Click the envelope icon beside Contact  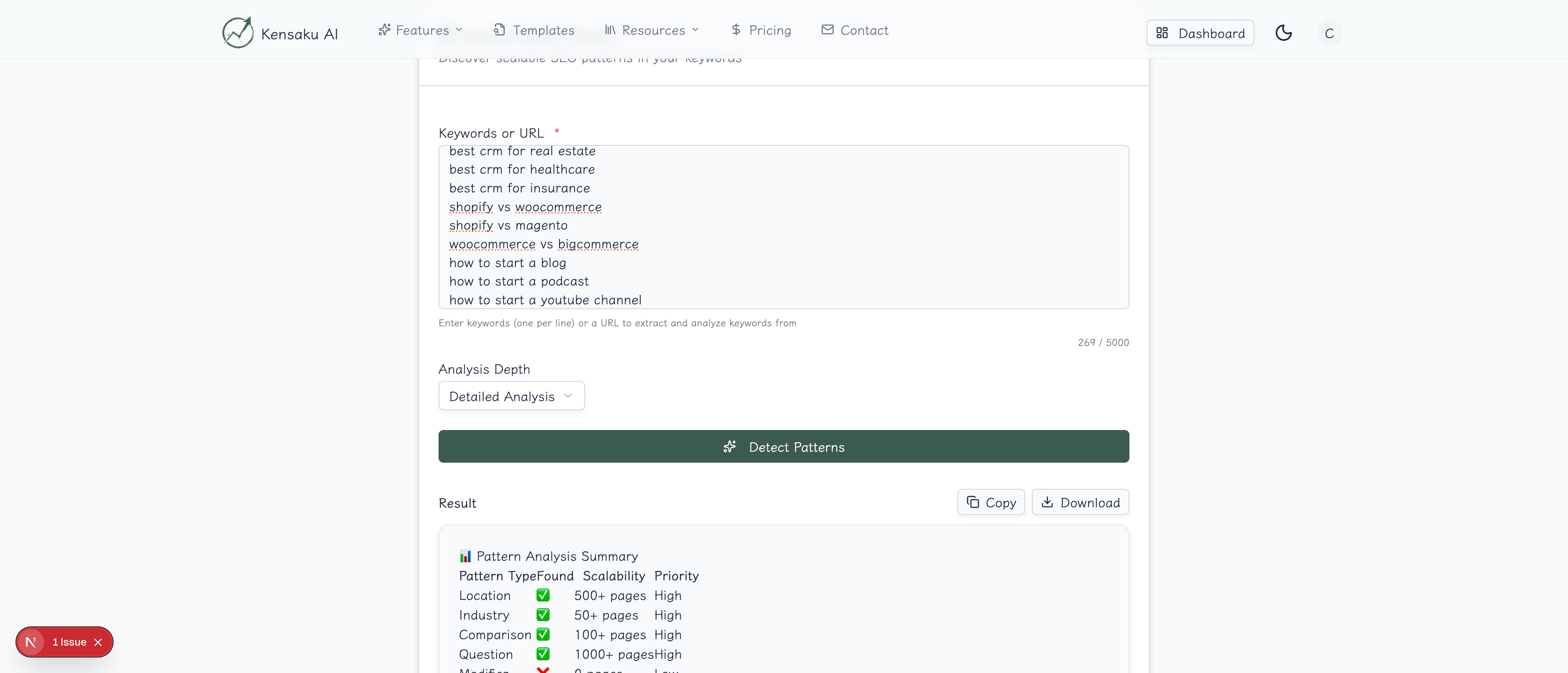(x=827, y=30)
